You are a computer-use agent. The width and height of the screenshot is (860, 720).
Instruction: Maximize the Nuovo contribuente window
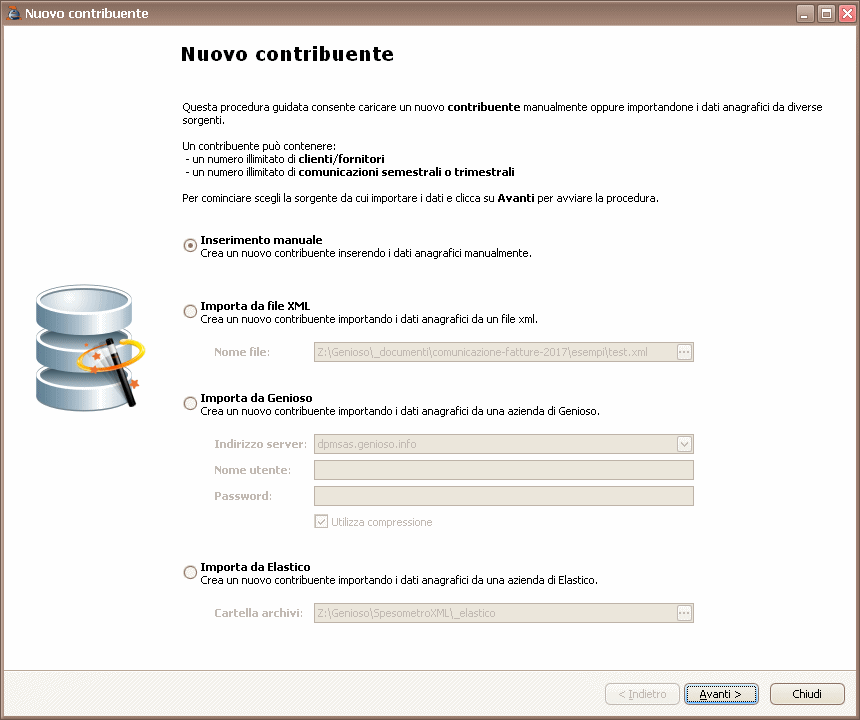(x=826, y=14)
